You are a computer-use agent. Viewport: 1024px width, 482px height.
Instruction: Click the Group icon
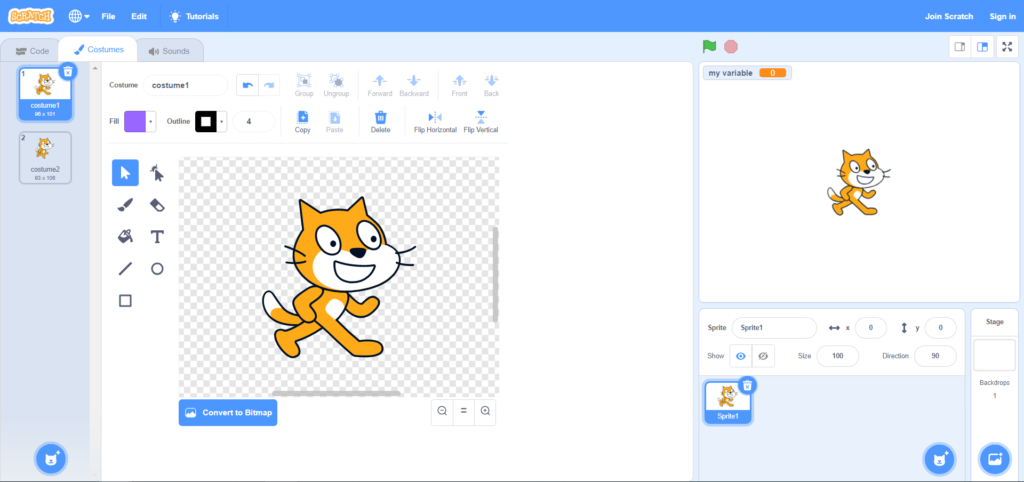304,80
